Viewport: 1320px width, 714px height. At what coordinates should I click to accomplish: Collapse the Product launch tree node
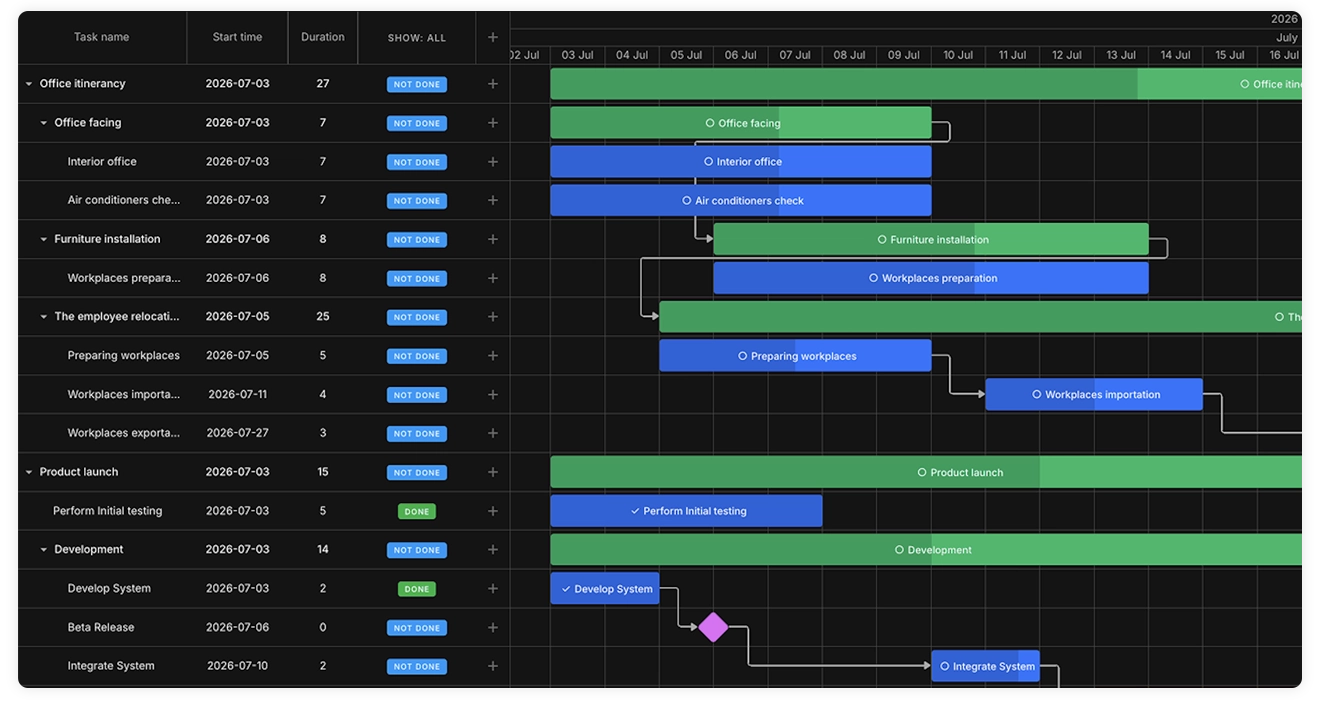pos(29,472)
